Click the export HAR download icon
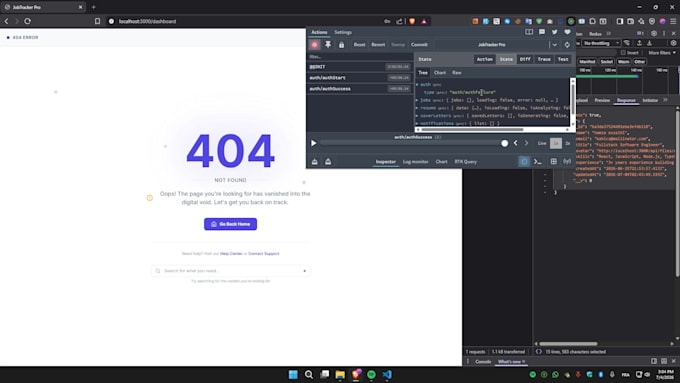Viewport: 680px width, 383px height. tap(650, 43)
